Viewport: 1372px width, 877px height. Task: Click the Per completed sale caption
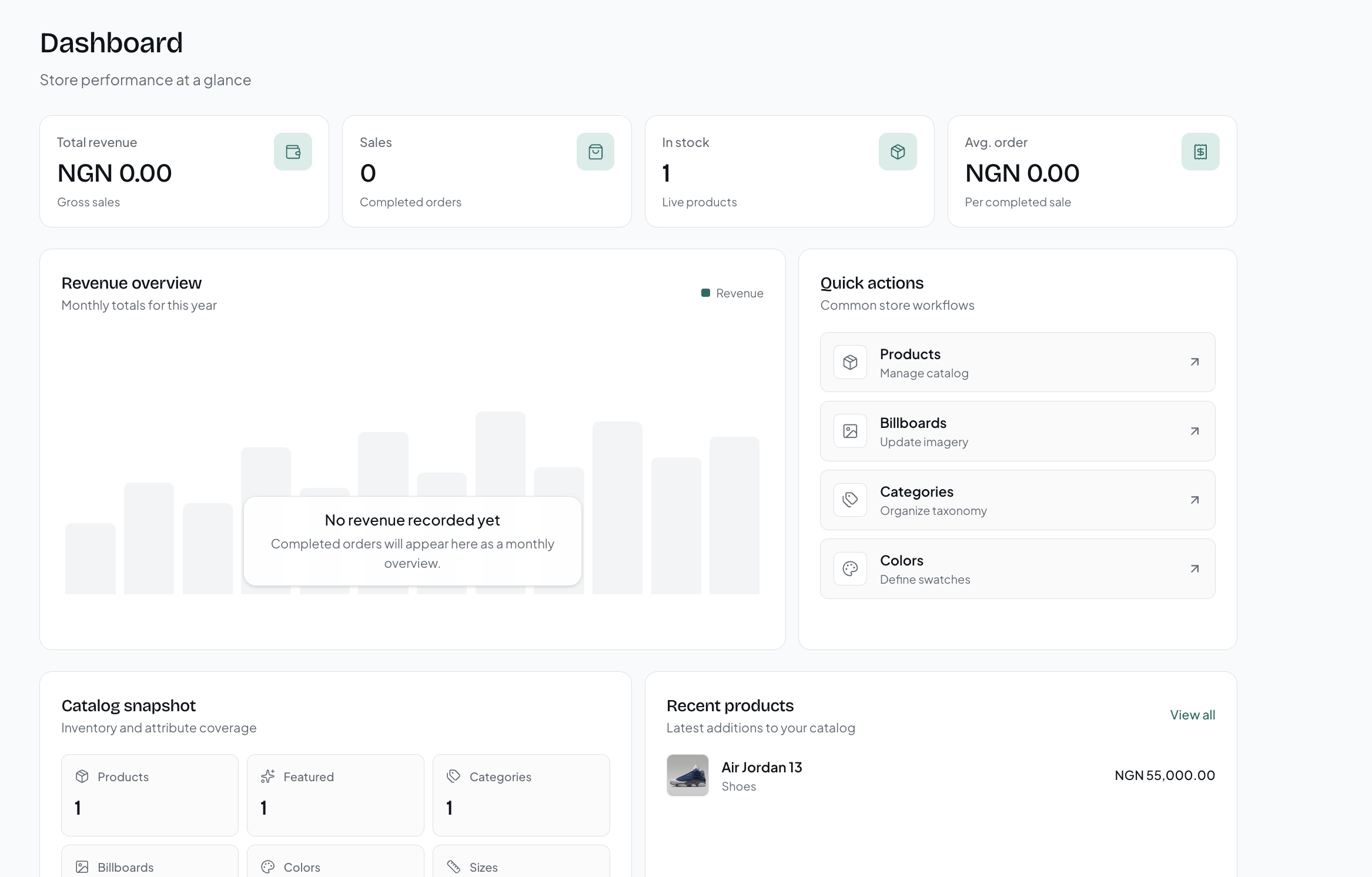tap(1018, 202)
